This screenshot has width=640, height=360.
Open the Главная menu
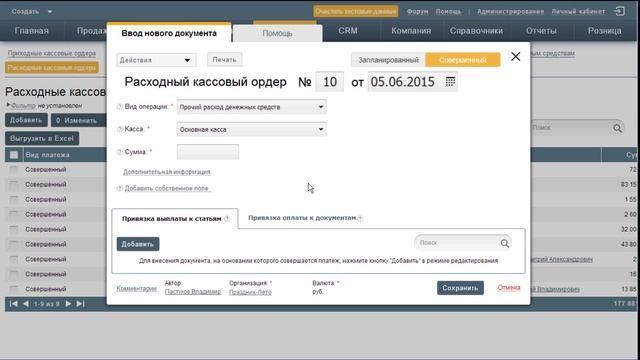click(x=31, y=31)
